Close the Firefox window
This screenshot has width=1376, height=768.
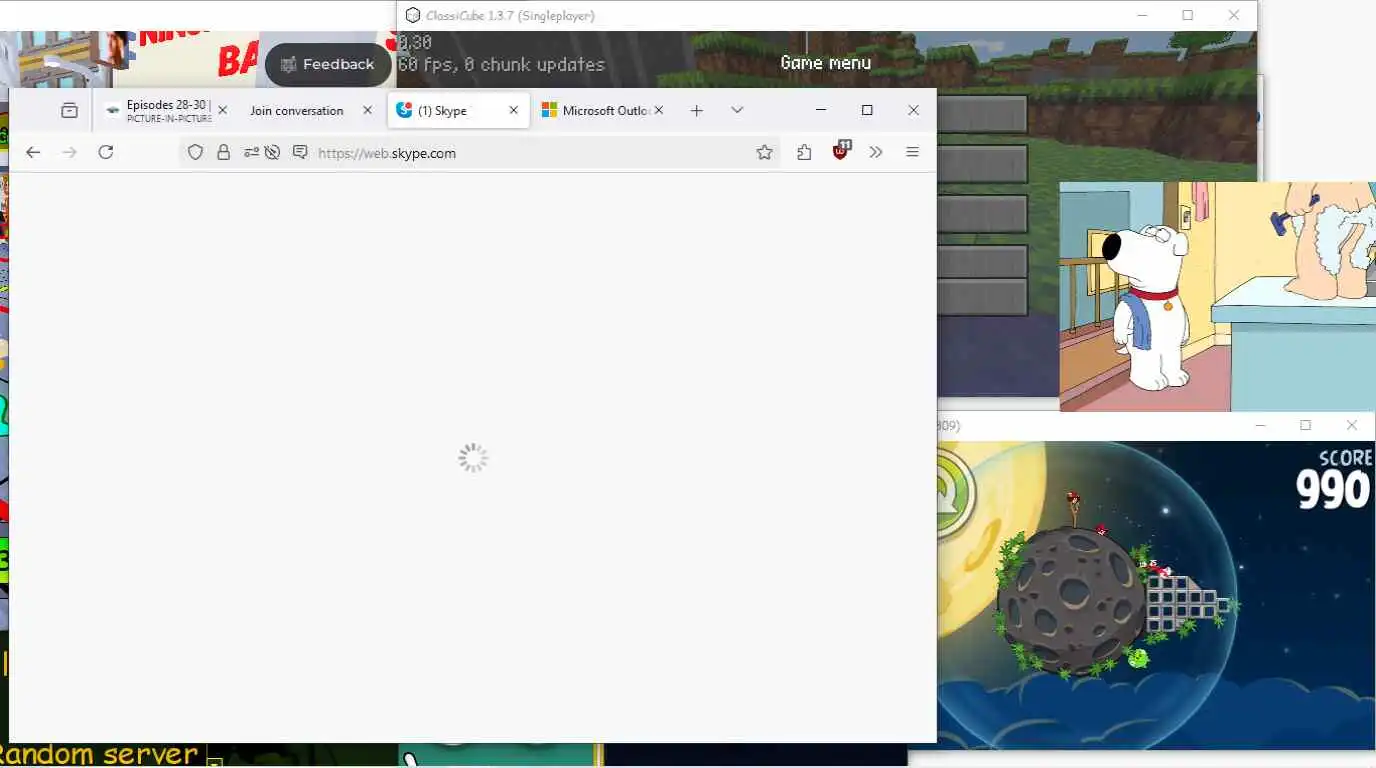click(x=913, y=110)
